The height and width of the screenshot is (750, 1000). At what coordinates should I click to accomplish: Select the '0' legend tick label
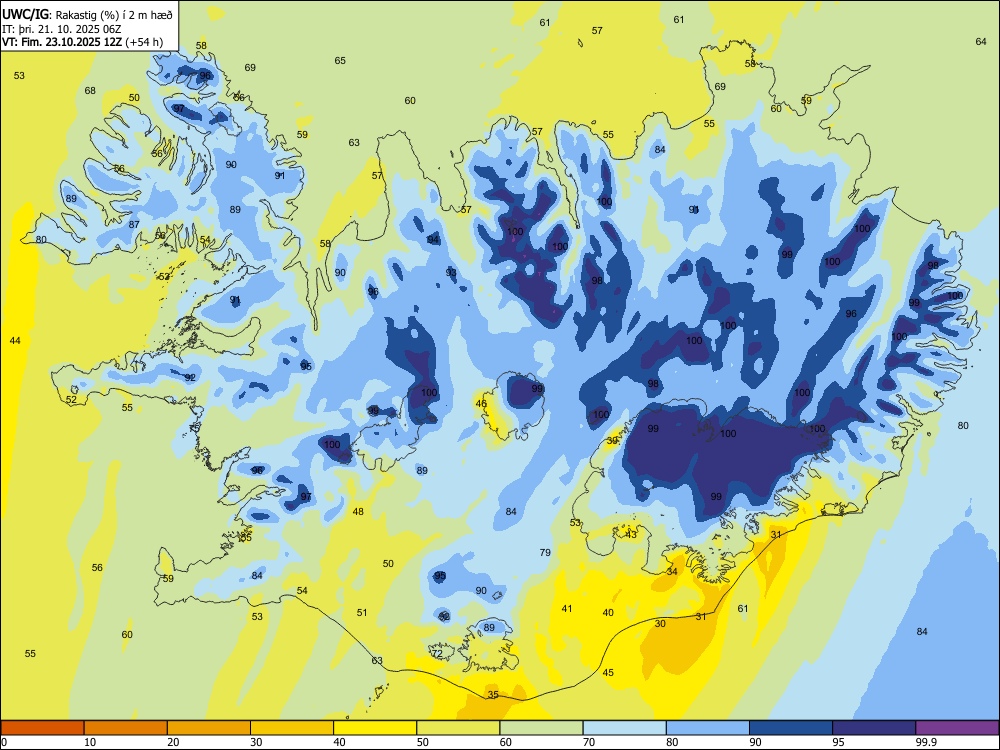pyautogui.click(x=4, y=742)
